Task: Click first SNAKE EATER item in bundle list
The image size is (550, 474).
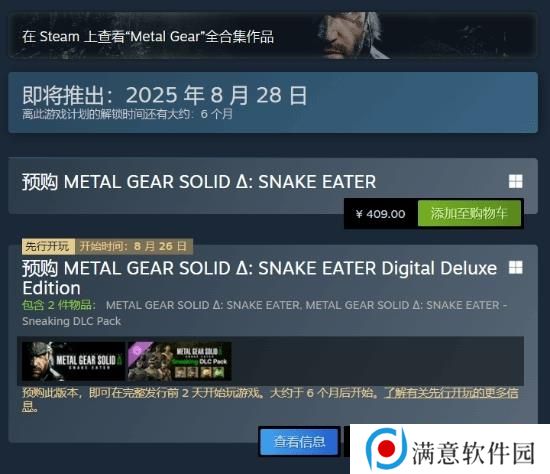Action: (203, 305)
